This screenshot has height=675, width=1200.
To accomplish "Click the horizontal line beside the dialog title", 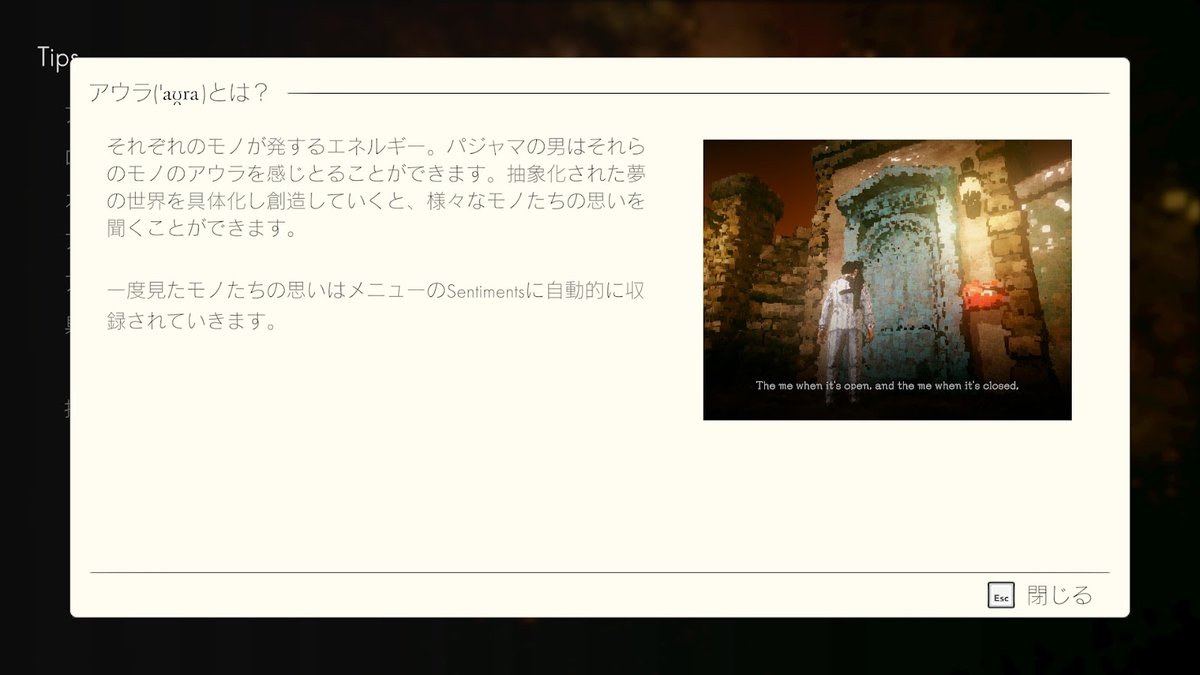I will click(700, 93).
